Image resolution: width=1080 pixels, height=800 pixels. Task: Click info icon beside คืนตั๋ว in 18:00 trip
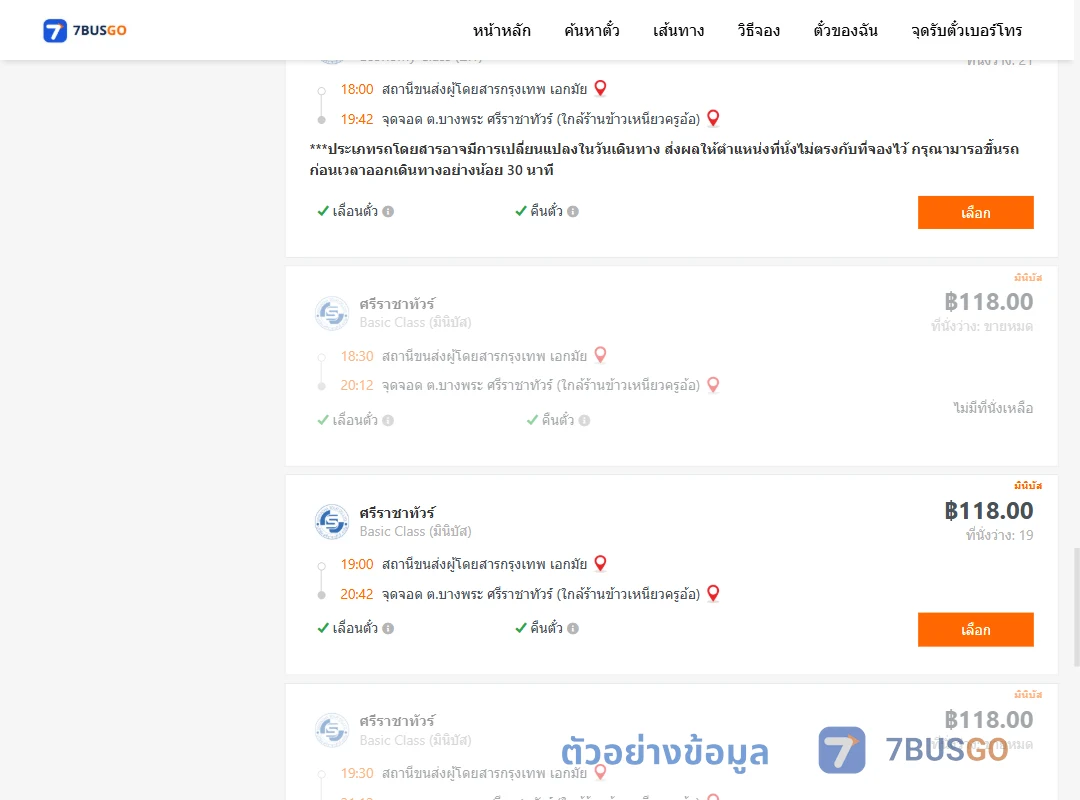pyautogui.click(x=573, y=212)
